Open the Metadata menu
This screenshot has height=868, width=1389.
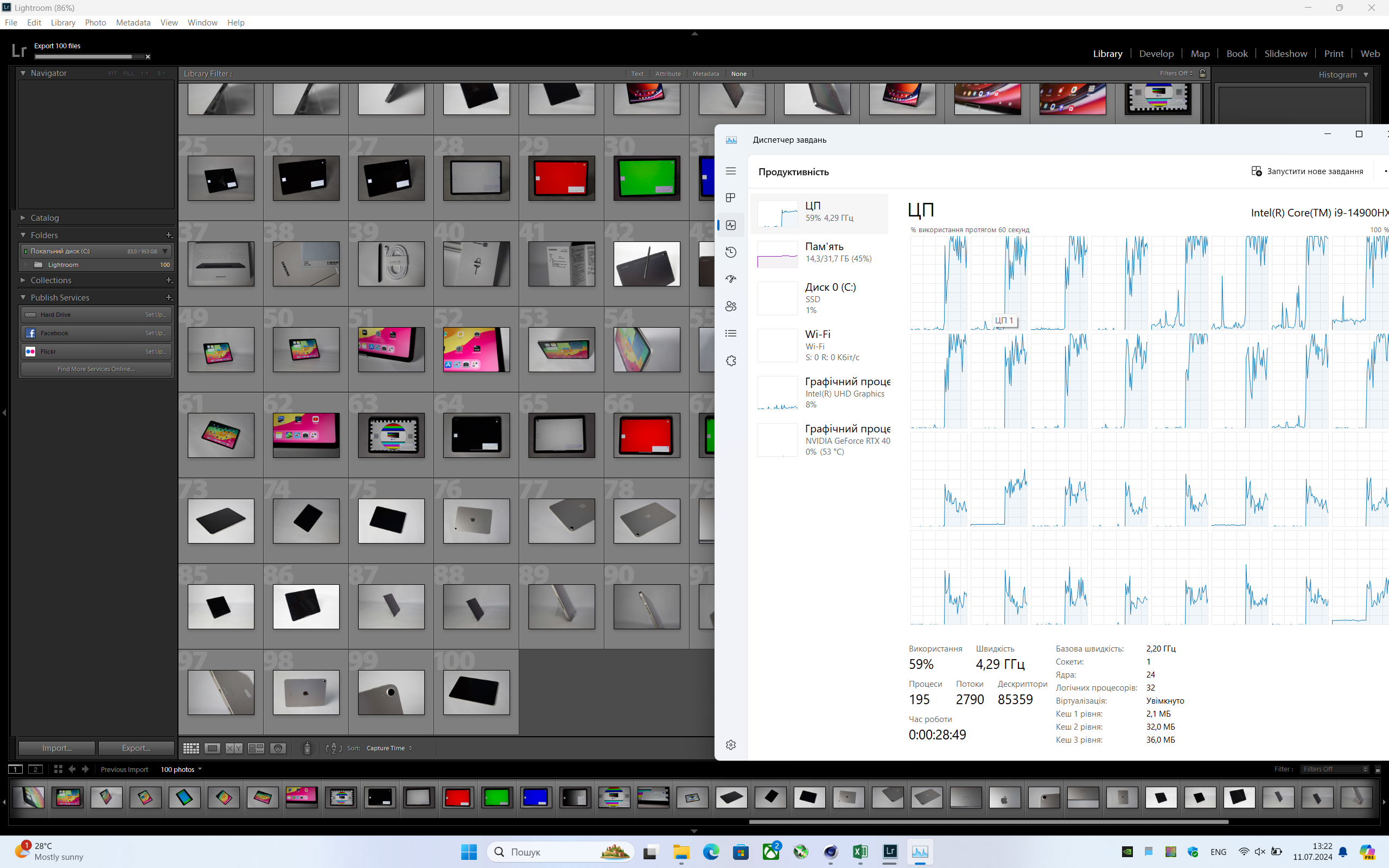(x=133, y=22)
